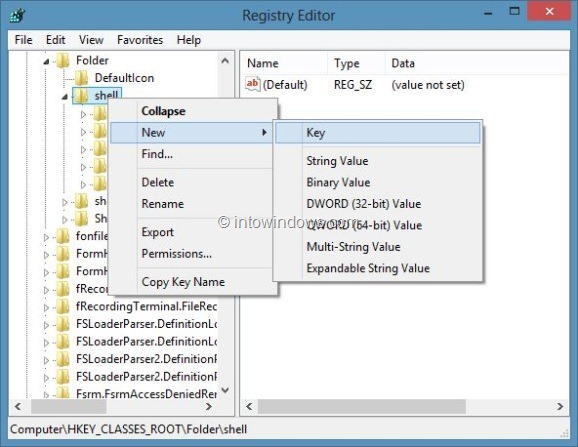Expand the Fsrm.FsrmAccessDeniedRe key
Screen dimensions: 578x447
tap(46, 395)
